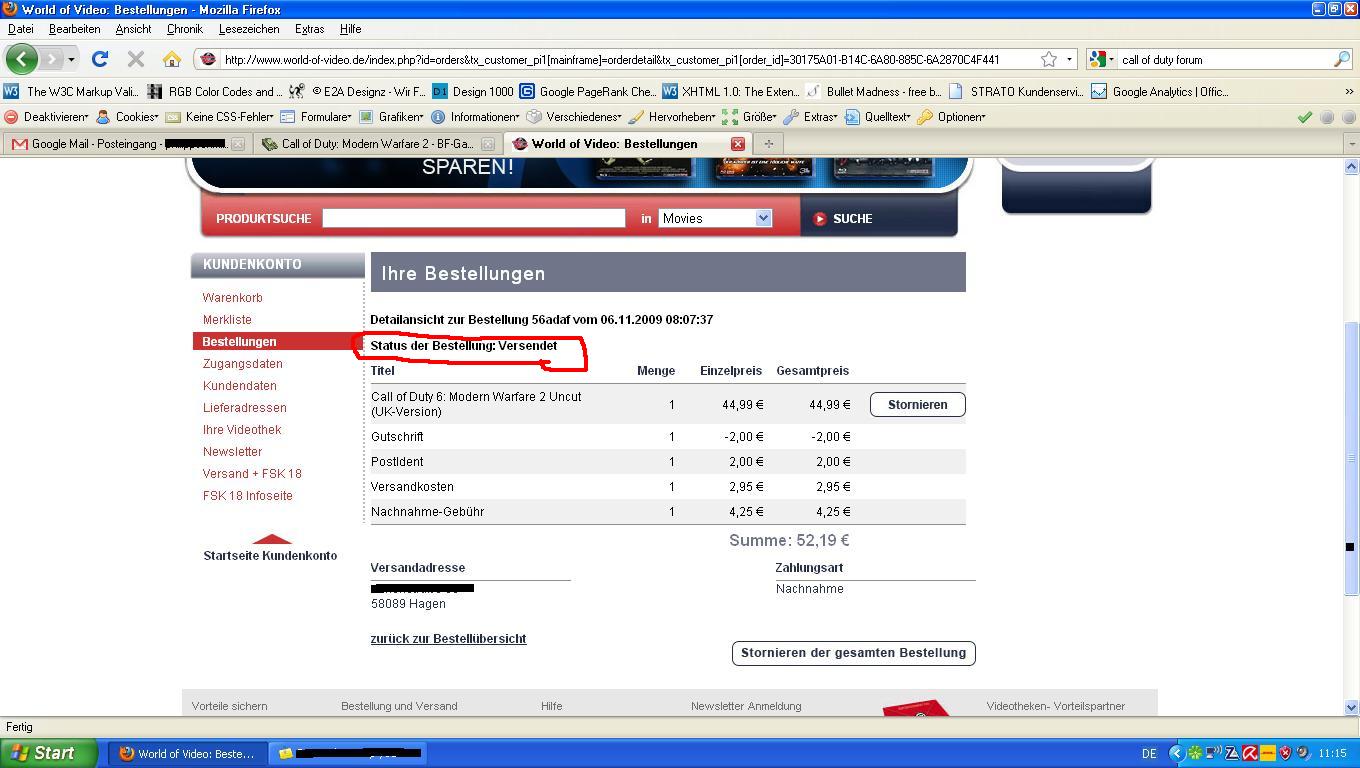
Task: Open the Kundendaten link
Action: click(239, 386)
